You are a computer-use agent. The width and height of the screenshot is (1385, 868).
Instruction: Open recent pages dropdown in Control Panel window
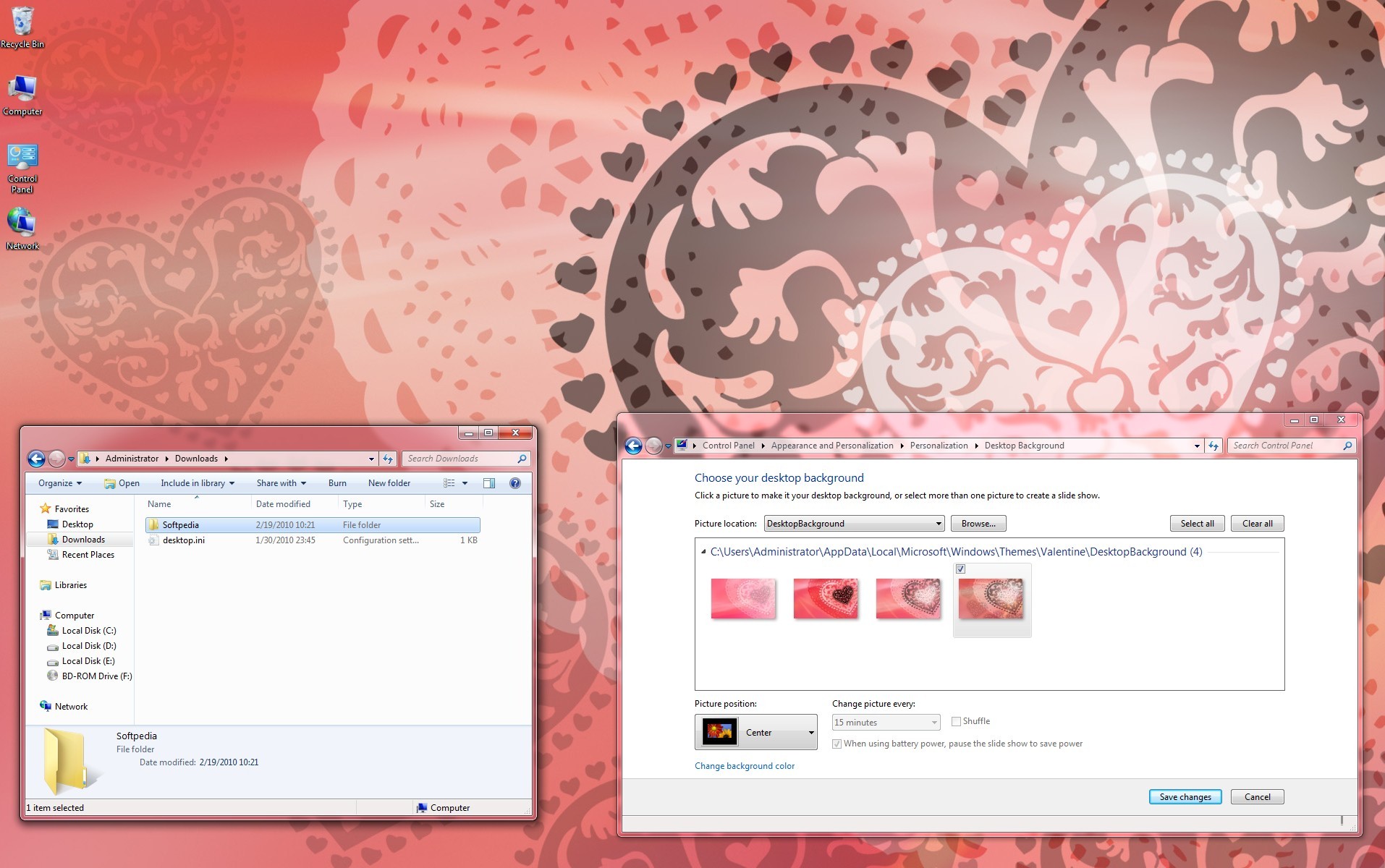point(668,446)
